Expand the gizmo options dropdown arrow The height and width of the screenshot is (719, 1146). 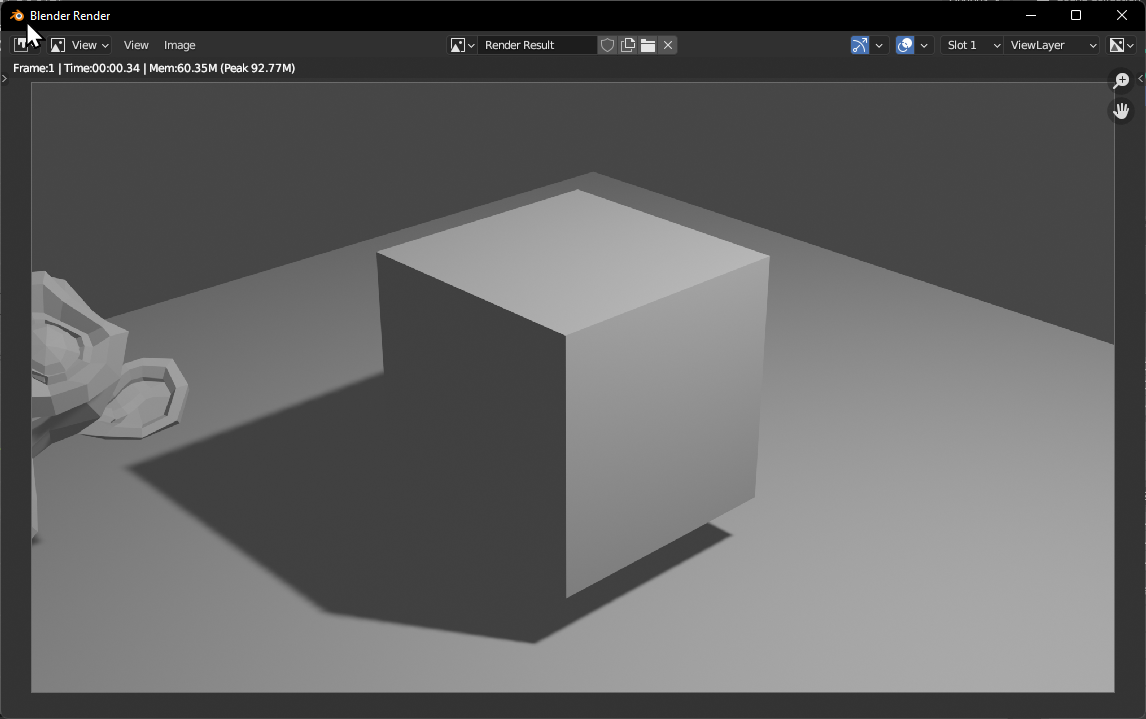(x=879, y=45)
